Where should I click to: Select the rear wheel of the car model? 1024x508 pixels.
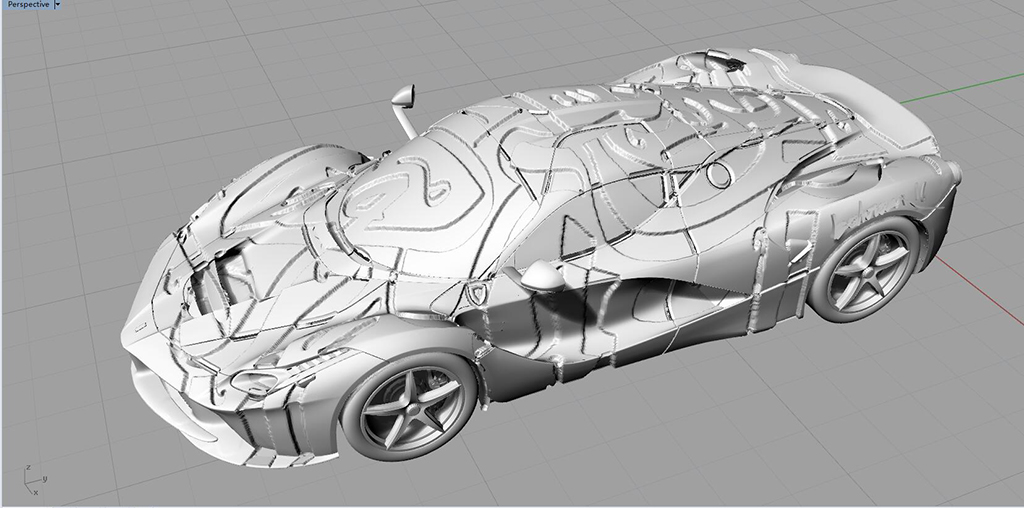[865, 268]
